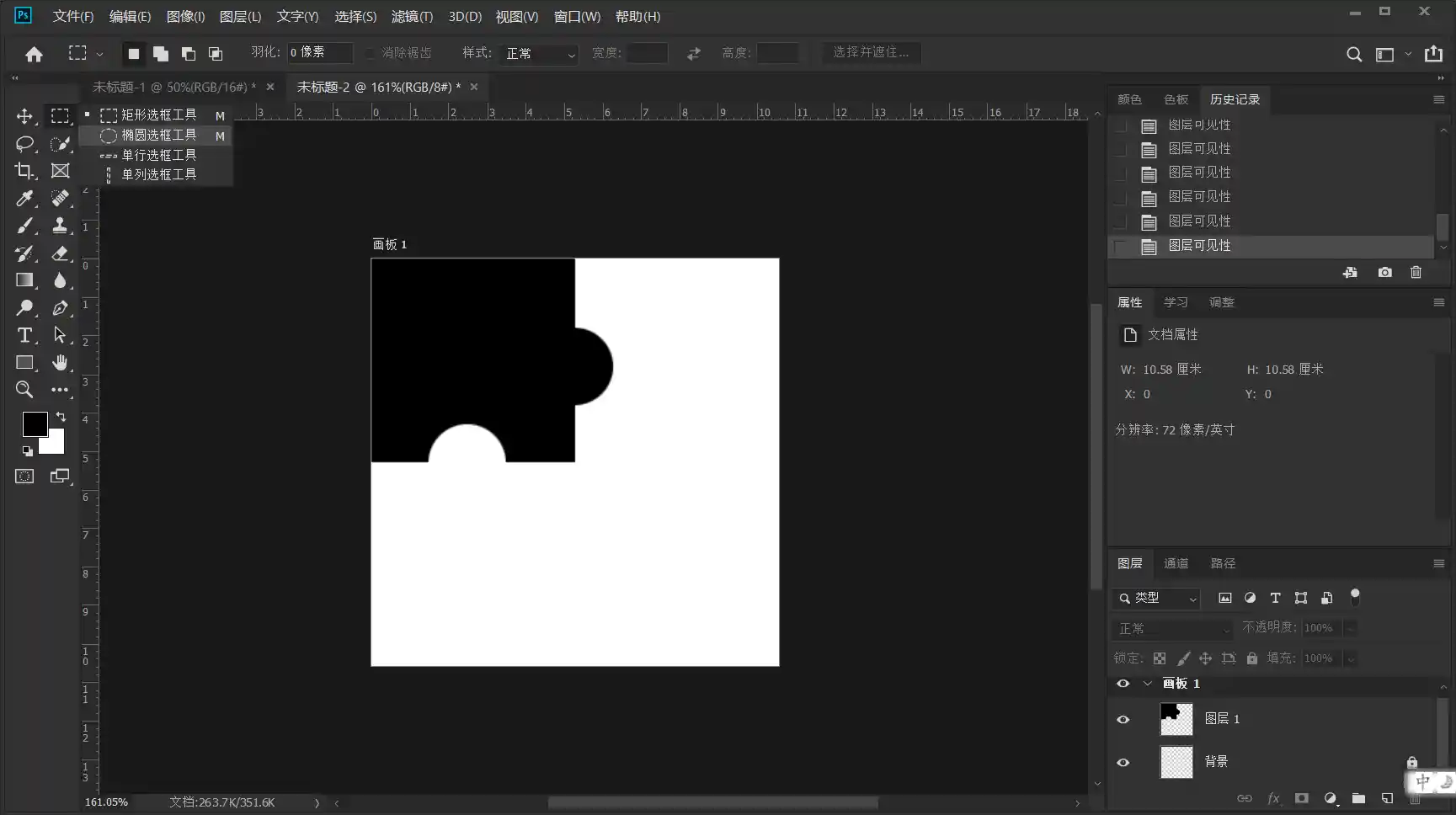Collapse the 画板 1 artboard group
This screenshot has height=815, width=1456.
(x=1147, y=684)
